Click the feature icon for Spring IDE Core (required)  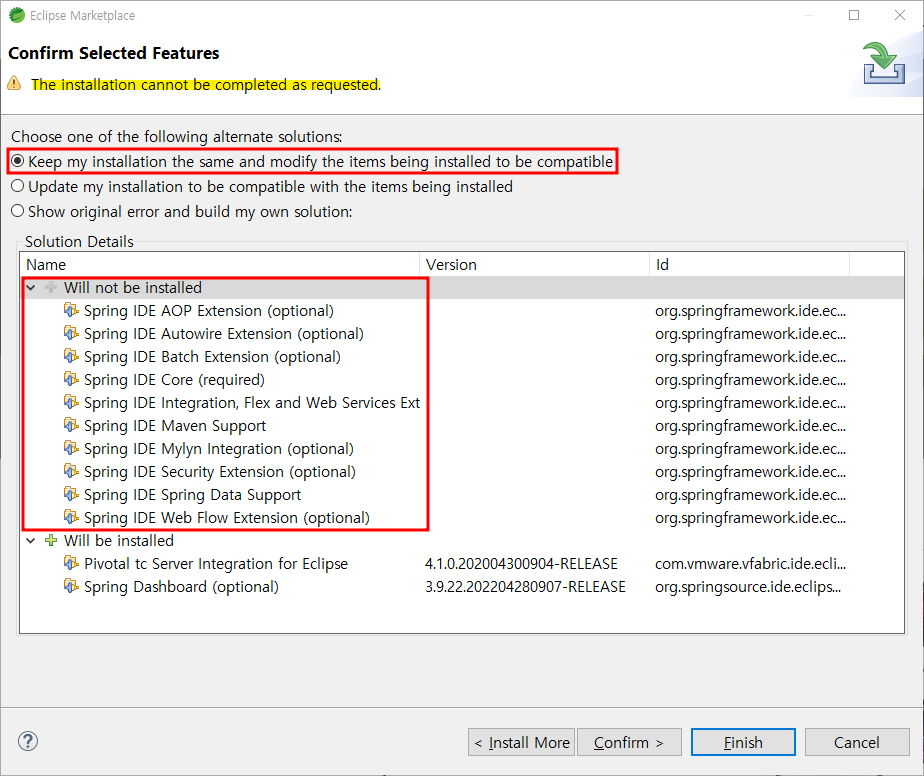(71, 379)
